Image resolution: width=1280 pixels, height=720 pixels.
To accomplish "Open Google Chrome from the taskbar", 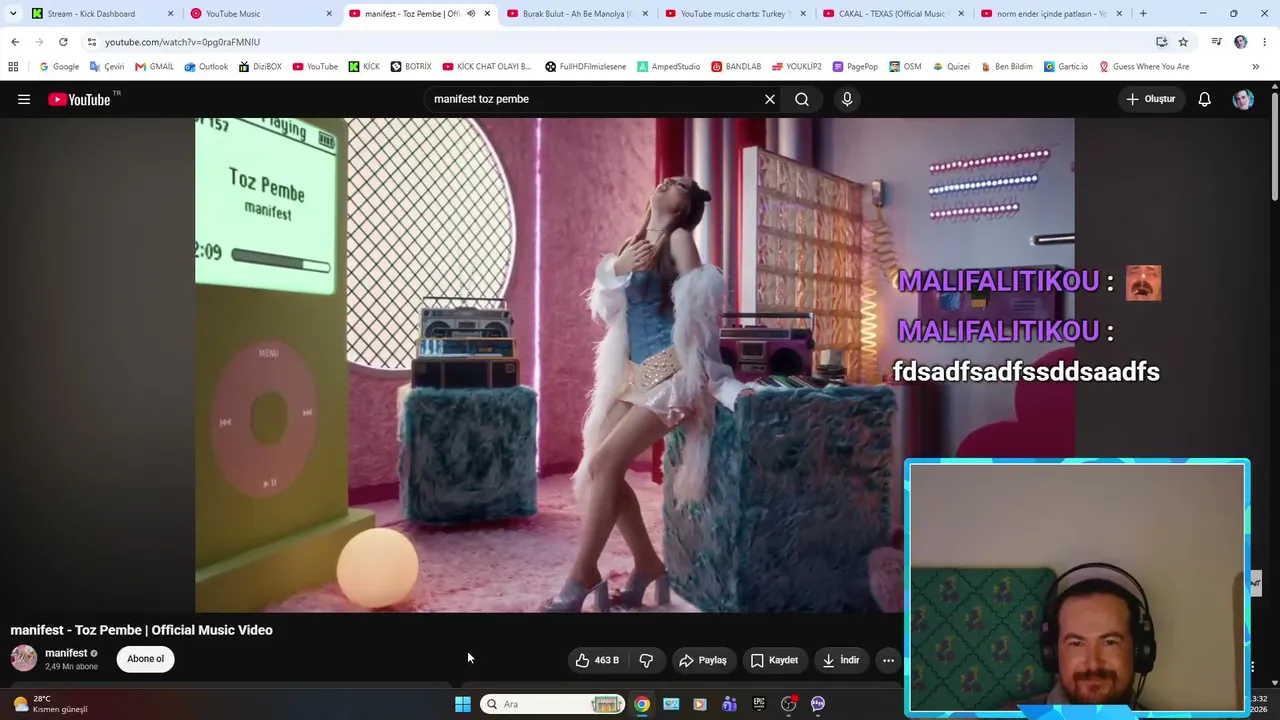I will point(642,704).
